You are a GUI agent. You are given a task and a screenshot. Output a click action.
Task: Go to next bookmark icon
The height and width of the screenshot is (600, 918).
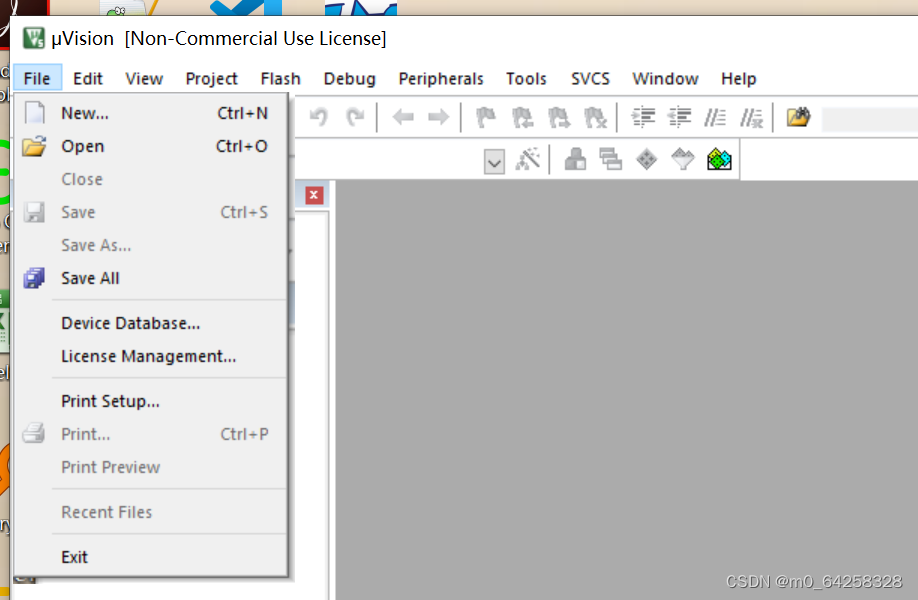(559, 117)
